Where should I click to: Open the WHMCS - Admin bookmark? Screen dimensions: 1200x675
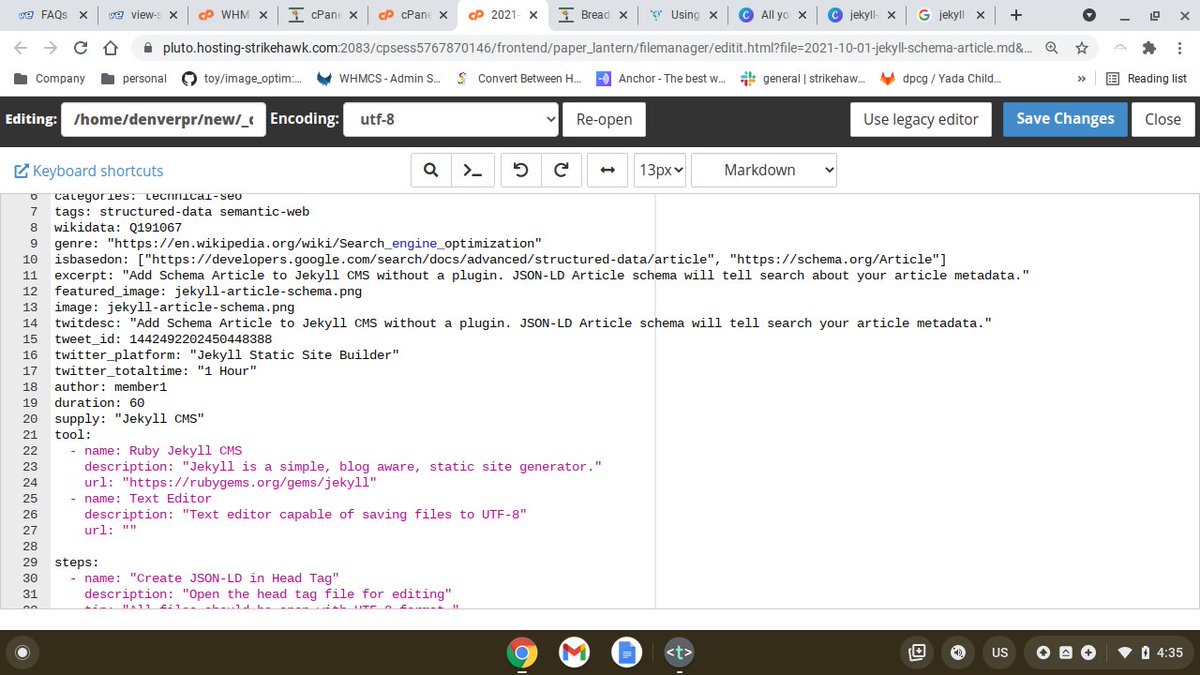pyautogui.click(x=378, y=78)
